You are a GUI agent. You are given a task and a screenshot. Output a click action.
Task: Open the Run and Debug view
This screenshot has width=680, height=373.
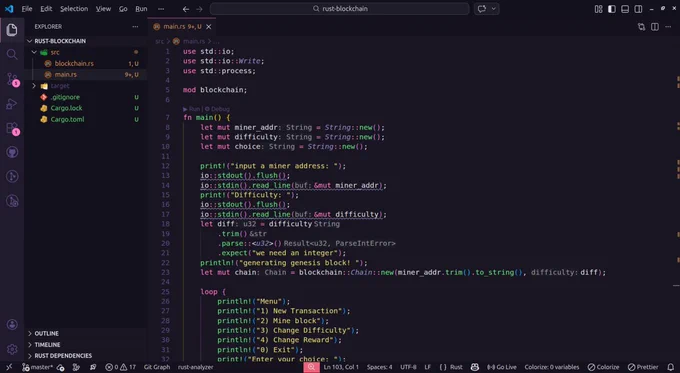click(x=12, y=104)
